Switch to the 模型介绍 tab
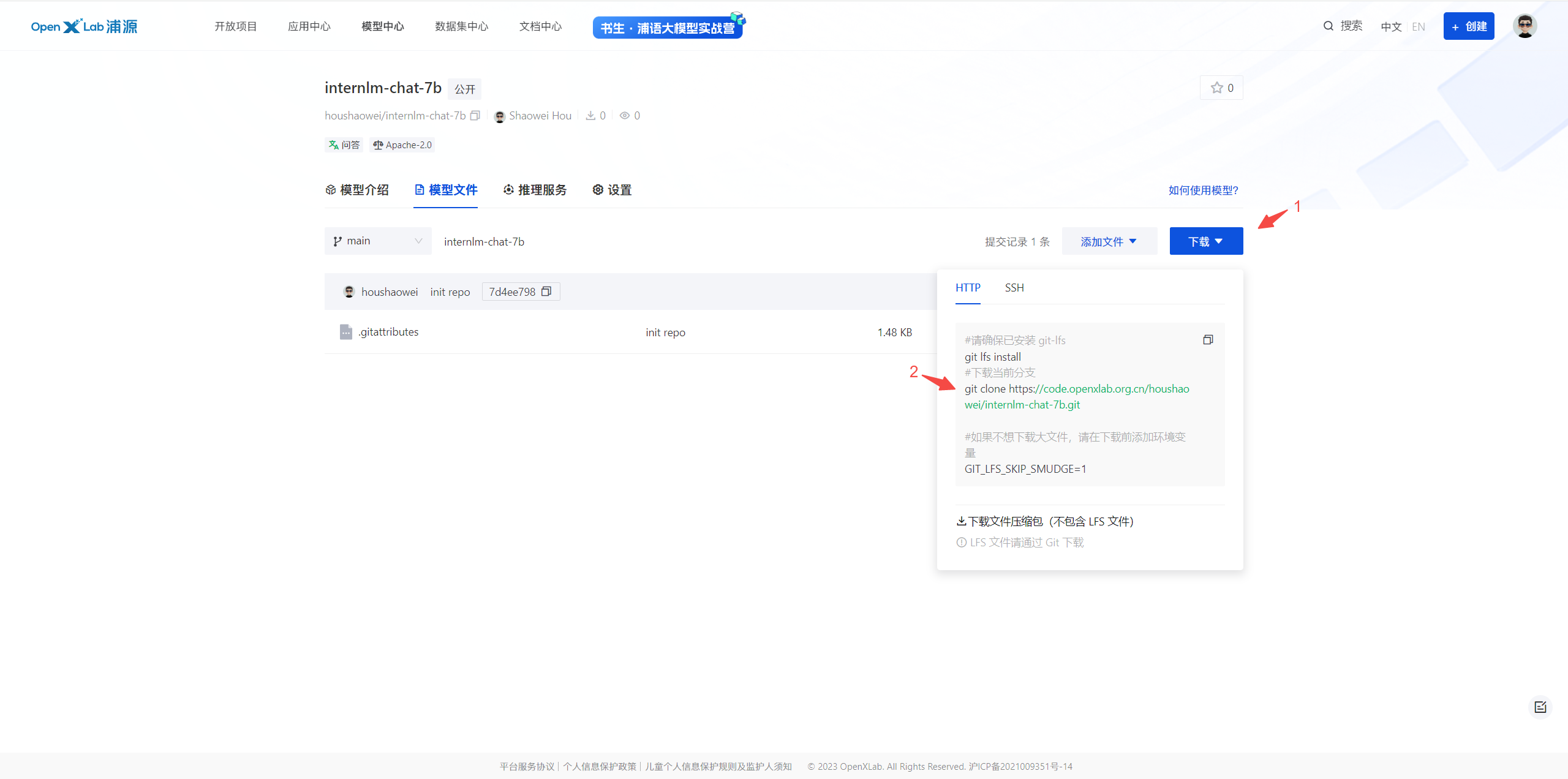 tap(357, 190)
